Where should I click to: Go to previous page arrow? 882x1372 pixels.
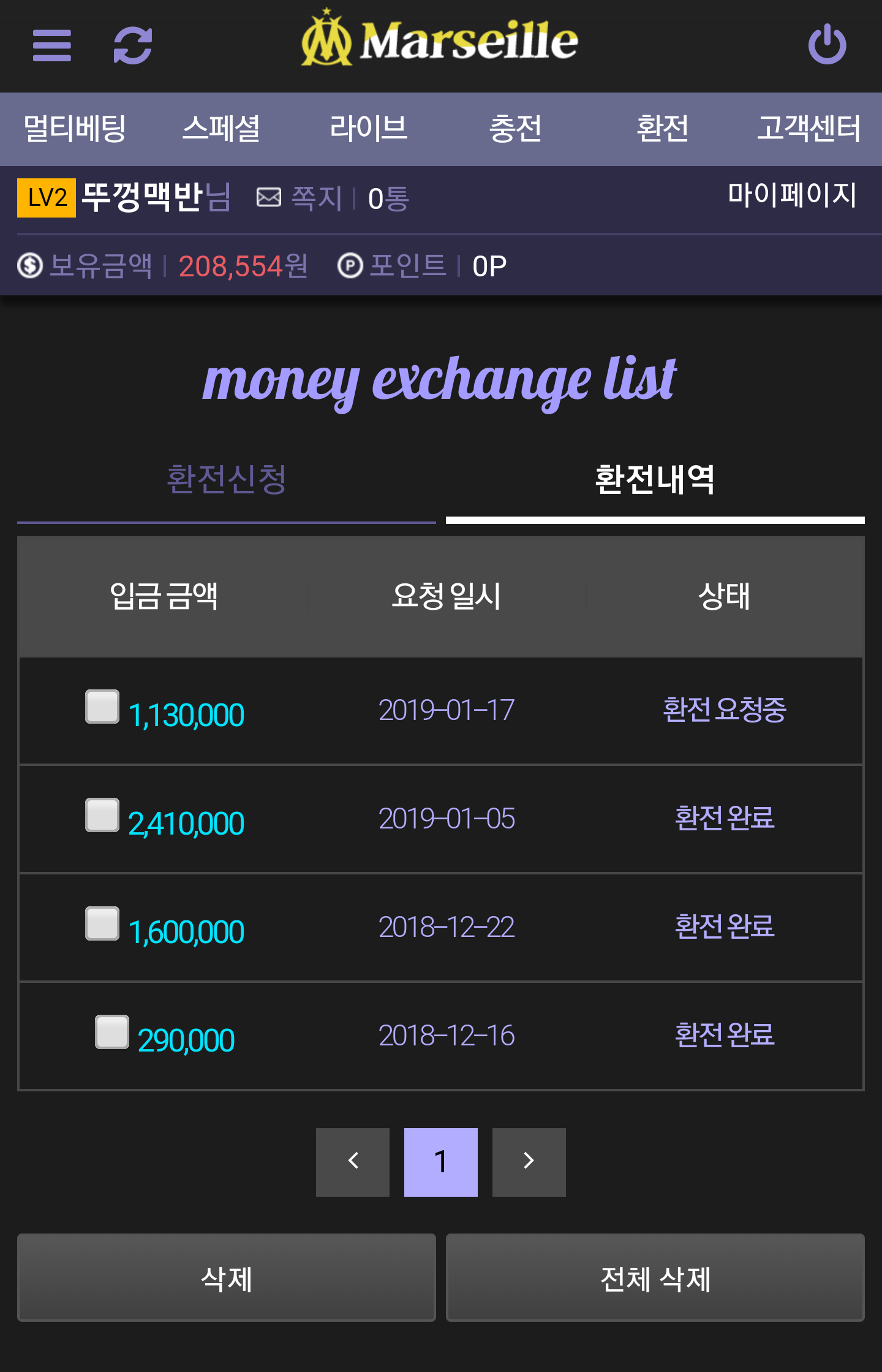point(353,1162)
